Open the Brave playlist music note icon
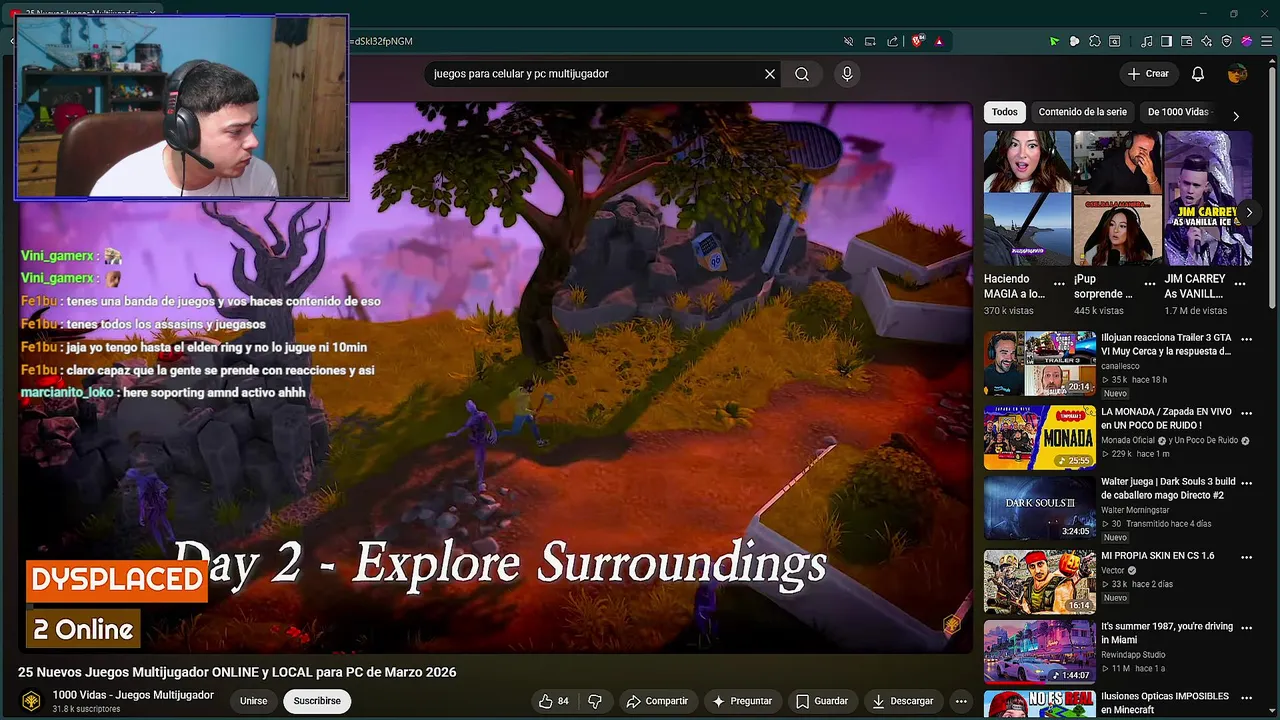 coord(1146,41)
